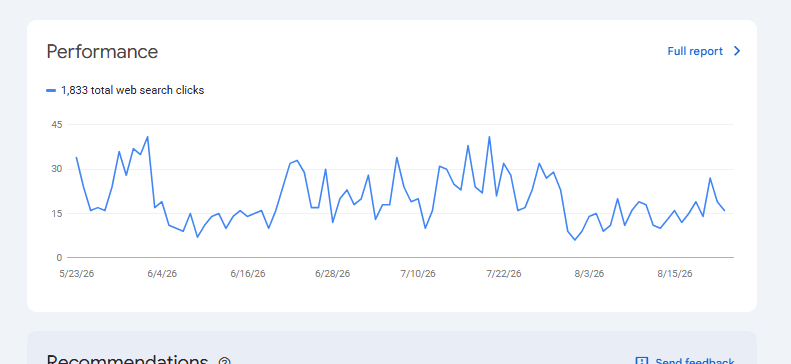The height and width of the screenshot is (364, 791).
Task: Click the 8/3/26 date axis label
Action: point(589,274)
